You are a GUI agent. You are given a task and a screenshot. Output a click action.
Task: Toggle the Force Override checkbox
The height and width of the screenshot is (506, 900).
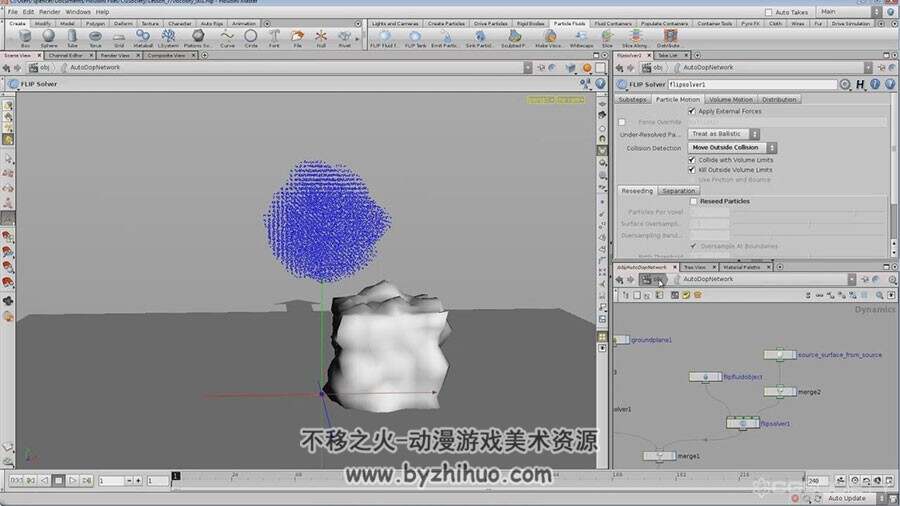point(622,122)
